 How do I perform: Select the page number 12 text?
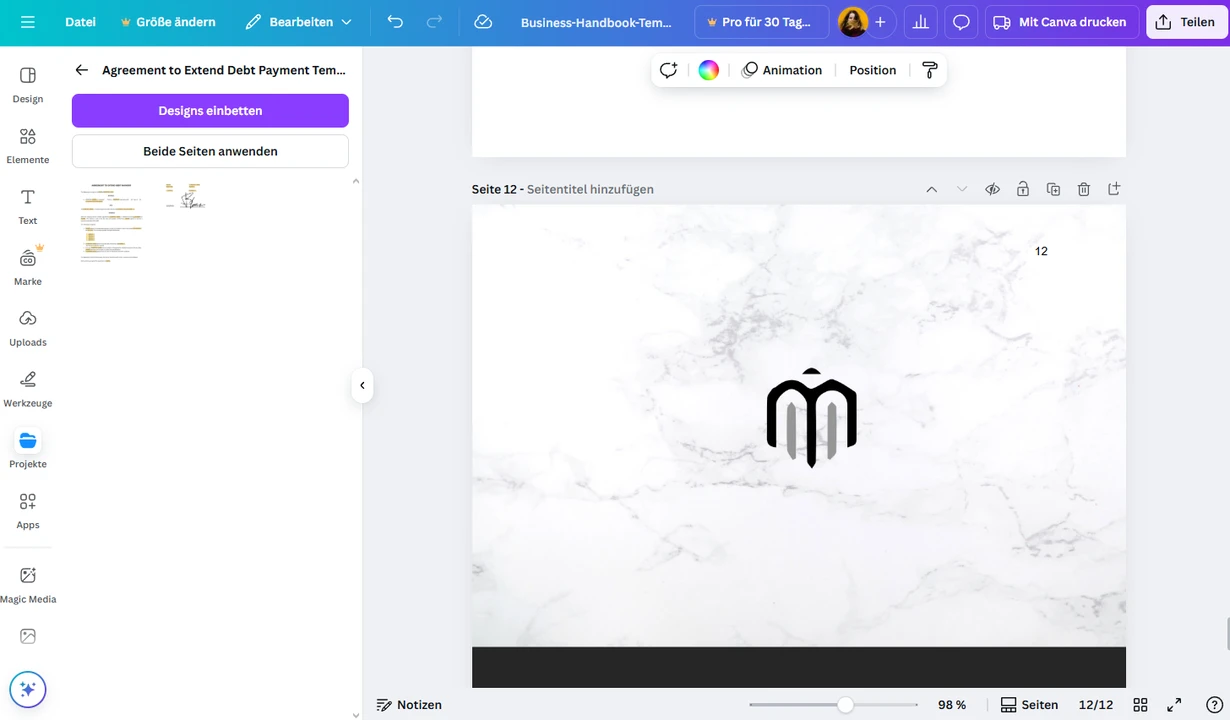tap(1041, 251)
